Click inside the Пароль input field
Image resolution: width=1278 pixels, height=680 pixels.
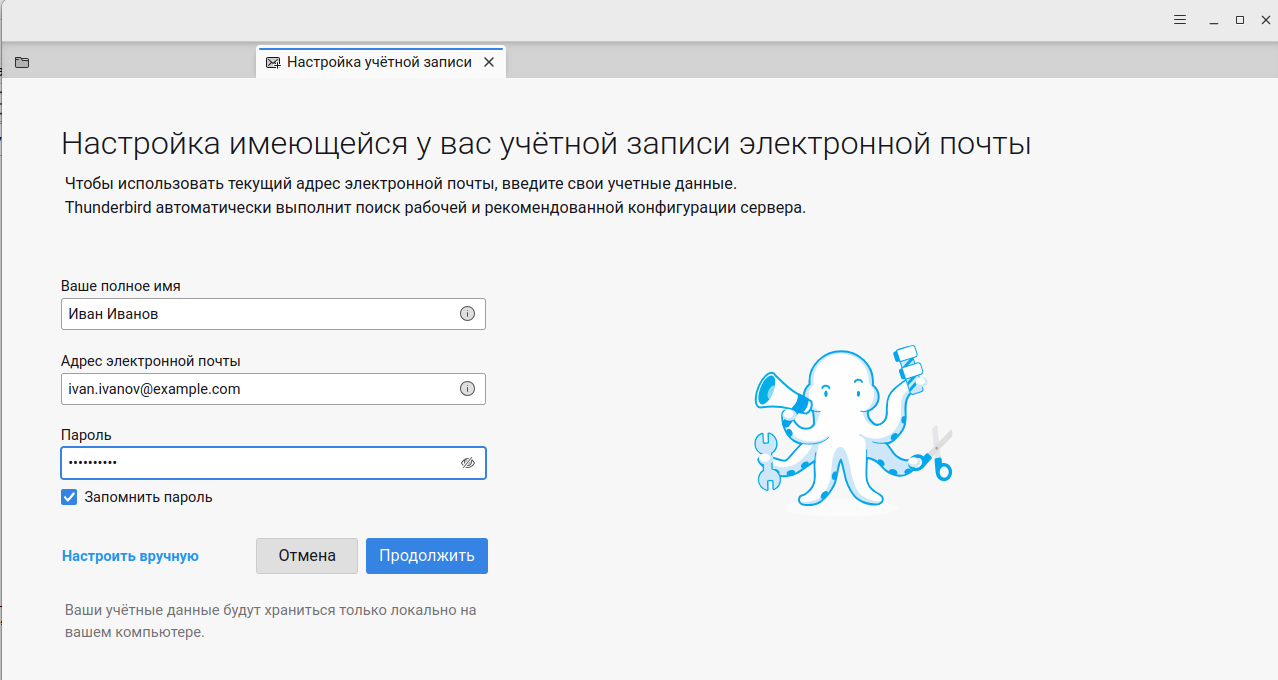coord(255,463)
